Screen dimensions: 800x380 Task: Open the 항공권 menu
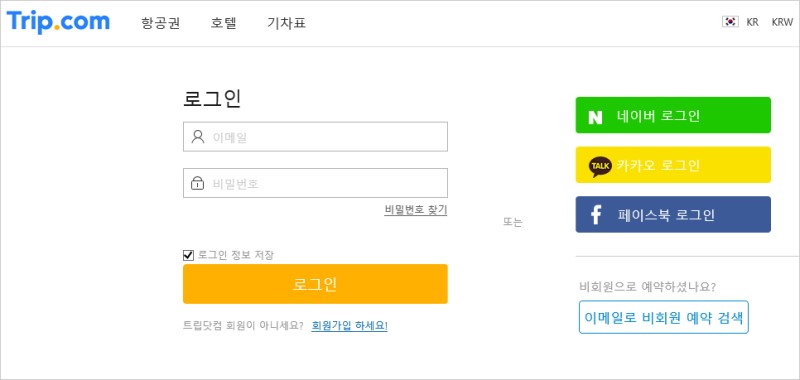pos(161,23)
